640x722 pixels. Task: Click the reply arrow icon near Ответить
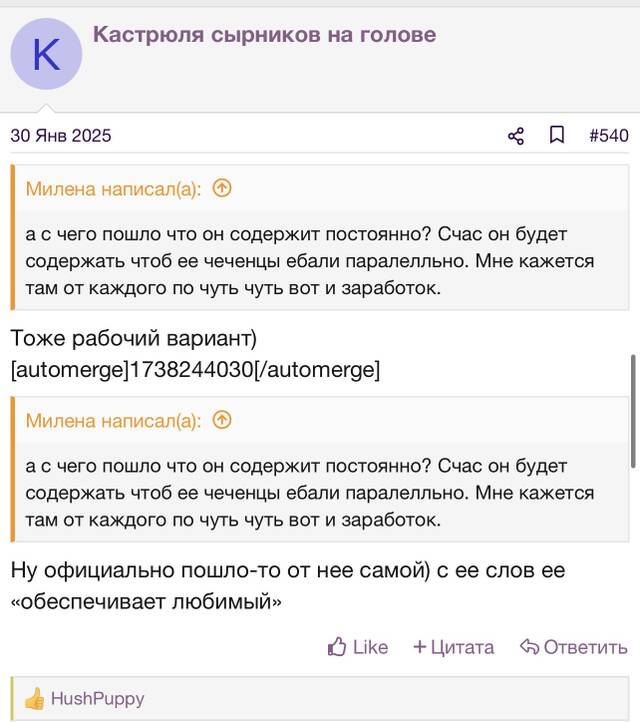pyautogui.click(x=529, y=646)
